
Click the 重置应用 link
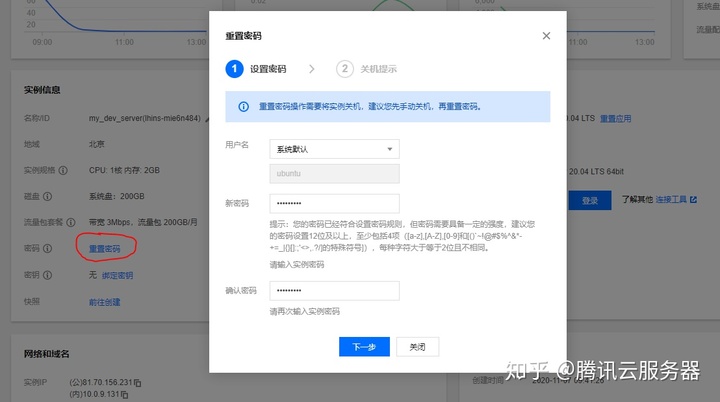pos(615,119)
